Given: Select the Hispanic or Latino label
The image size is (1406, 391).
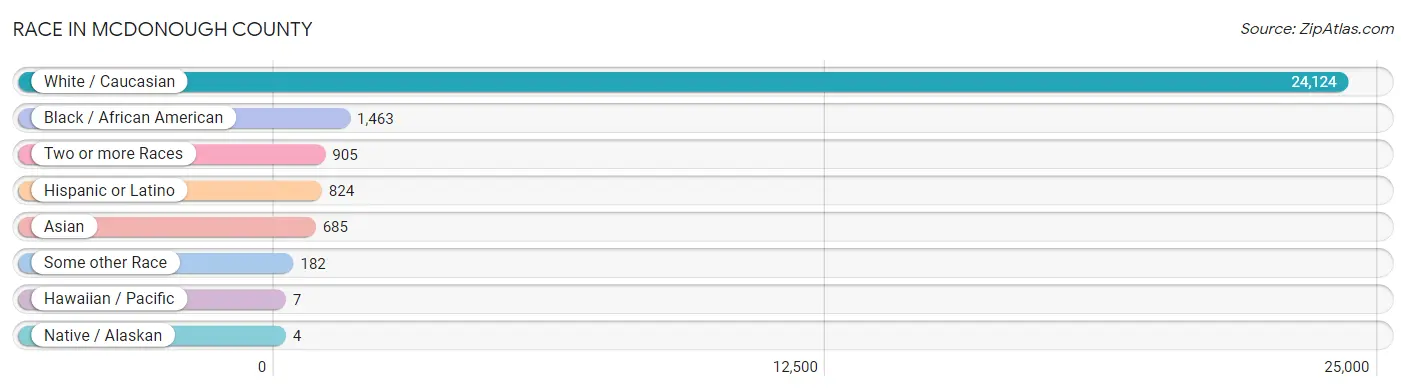Looking at the screenshot, I should pos(109,190).
